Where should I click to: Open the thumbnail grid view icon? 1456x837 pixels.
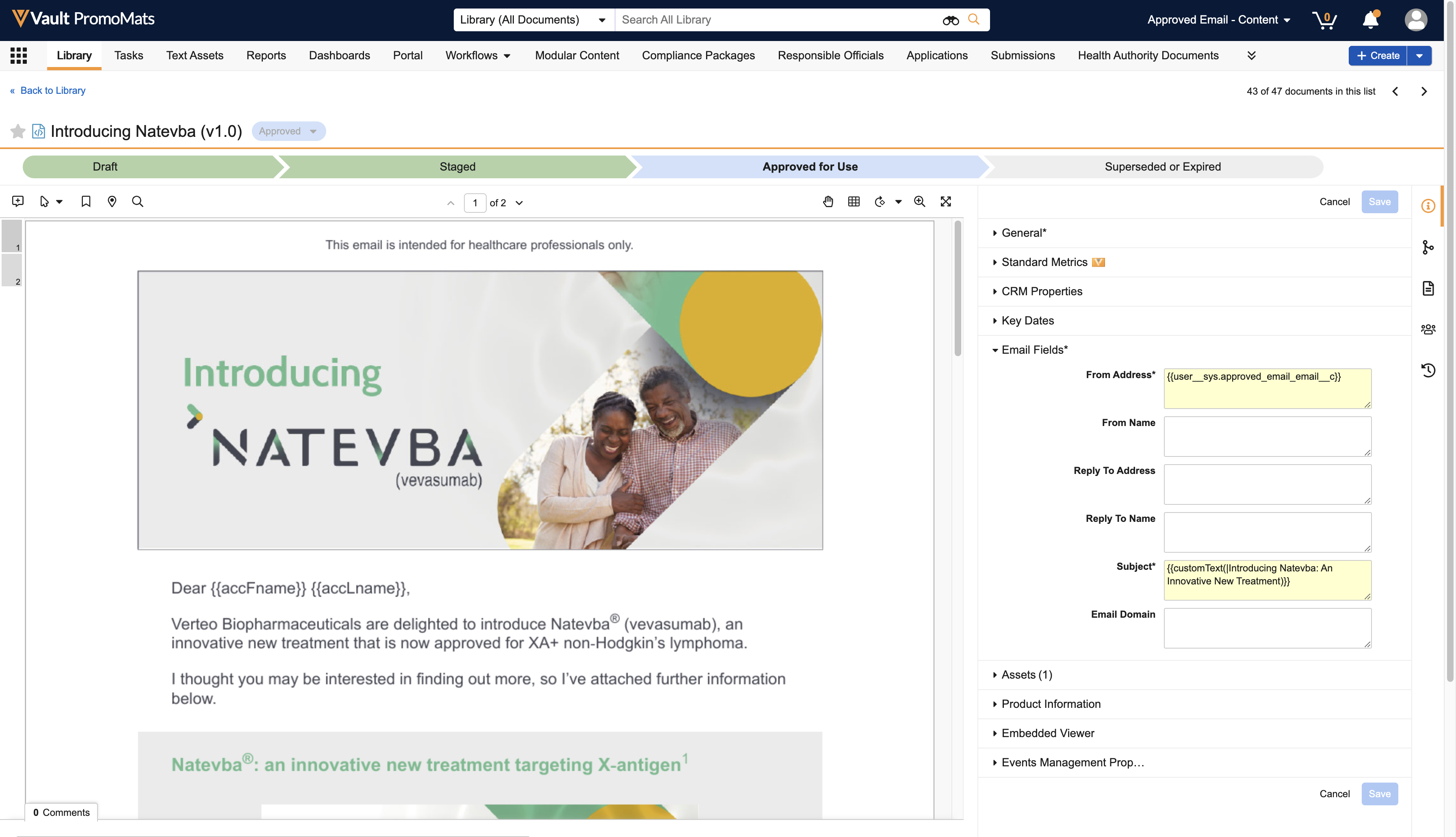[854, 201]
